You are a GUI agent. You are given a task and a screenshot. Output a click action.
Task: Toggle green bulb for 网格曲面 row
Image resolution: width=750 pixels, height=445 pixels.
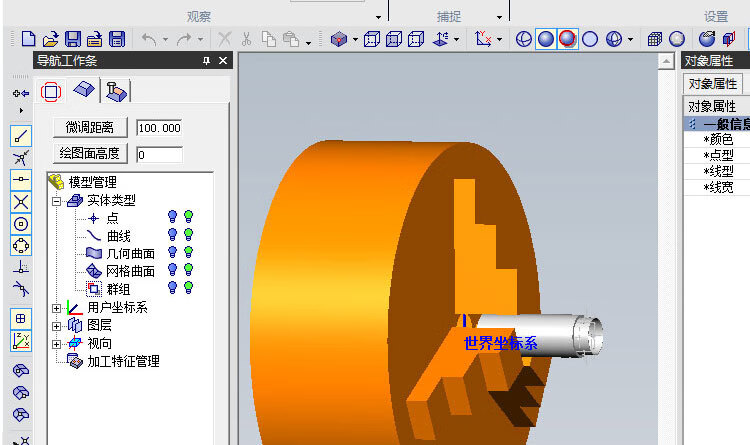(x=188, y=270)
